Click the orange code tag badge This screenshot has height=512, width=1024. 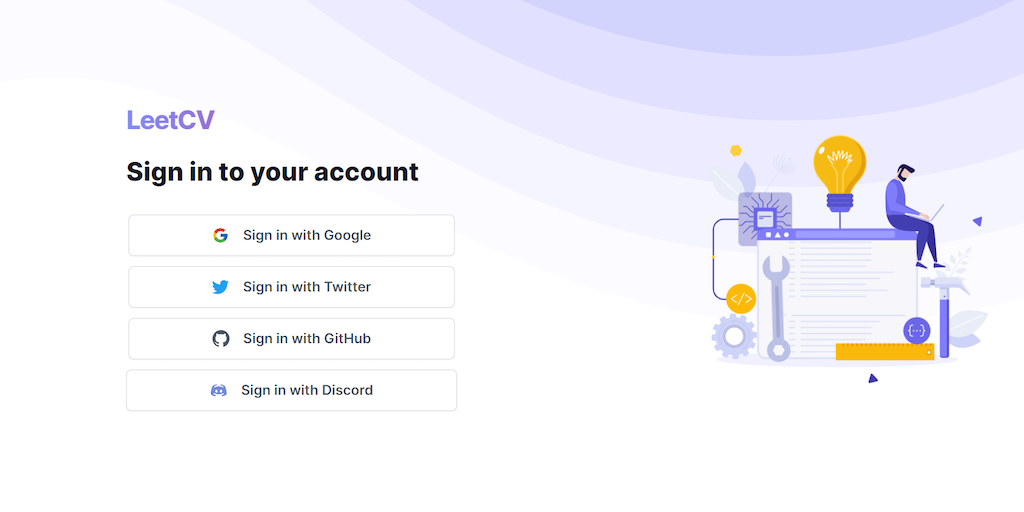(741, 298)
